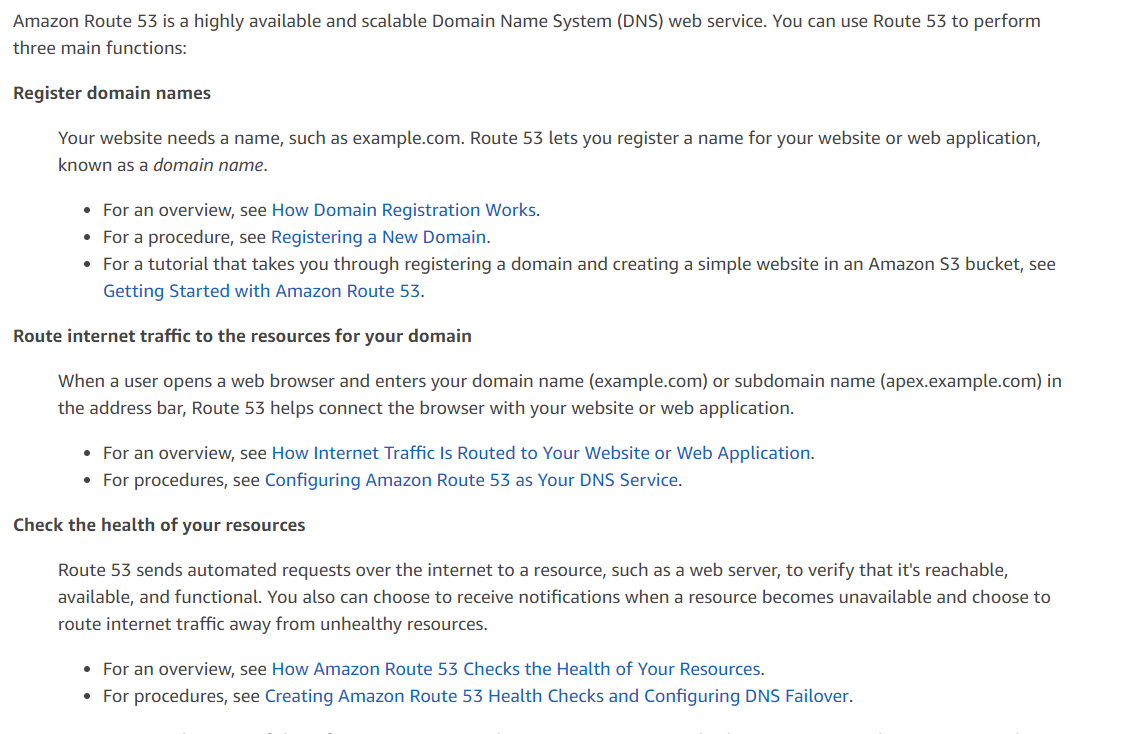Follow the Registering a New Domain link
1123x734 pixels.
pyautogui.click(x=378, y=237)
